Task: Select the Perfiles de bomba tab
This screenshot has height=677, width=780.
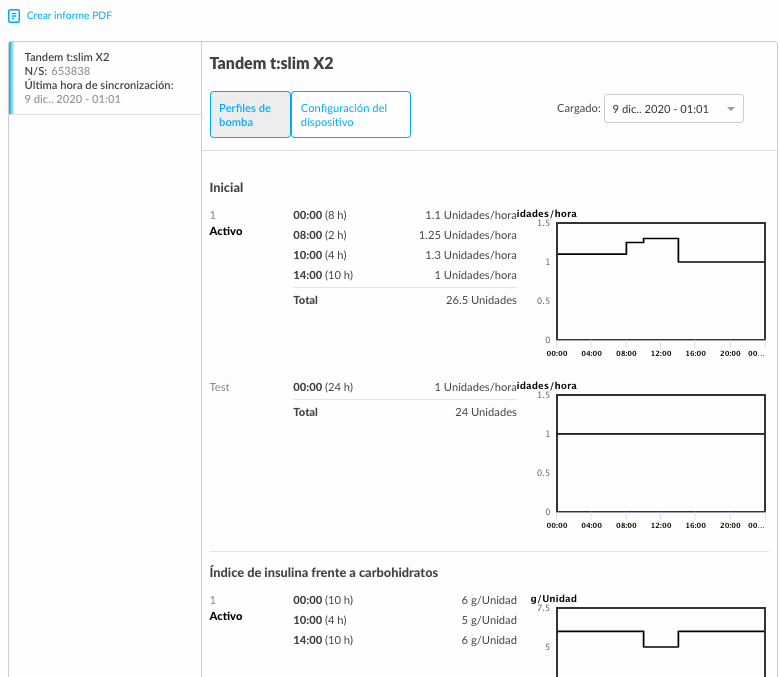Action: [x=250, y=115]
